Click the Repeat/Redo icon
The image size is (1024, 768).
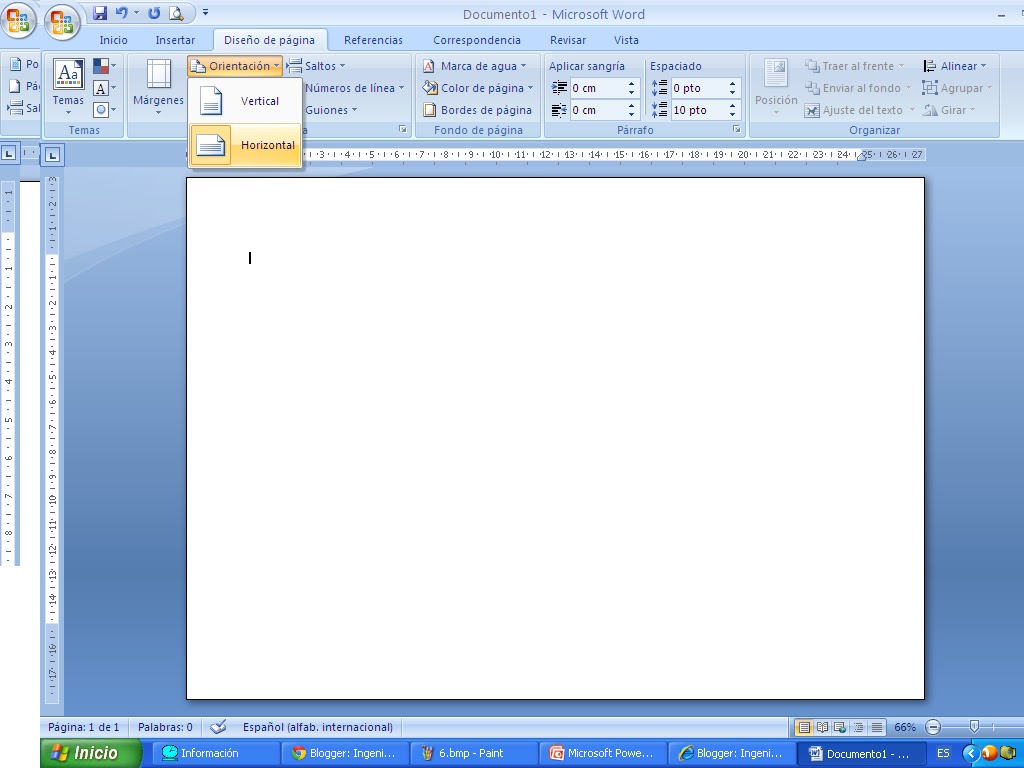pos(154,13)
